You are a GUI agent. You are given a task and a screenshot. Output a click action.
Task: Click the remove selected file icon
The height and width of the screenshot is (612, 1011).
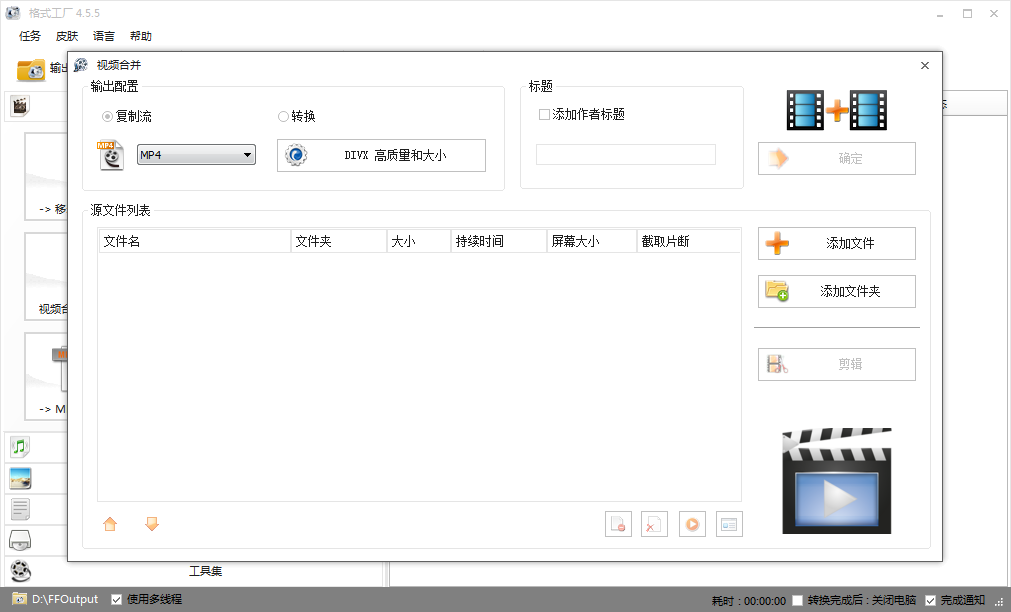pos(618,523)
